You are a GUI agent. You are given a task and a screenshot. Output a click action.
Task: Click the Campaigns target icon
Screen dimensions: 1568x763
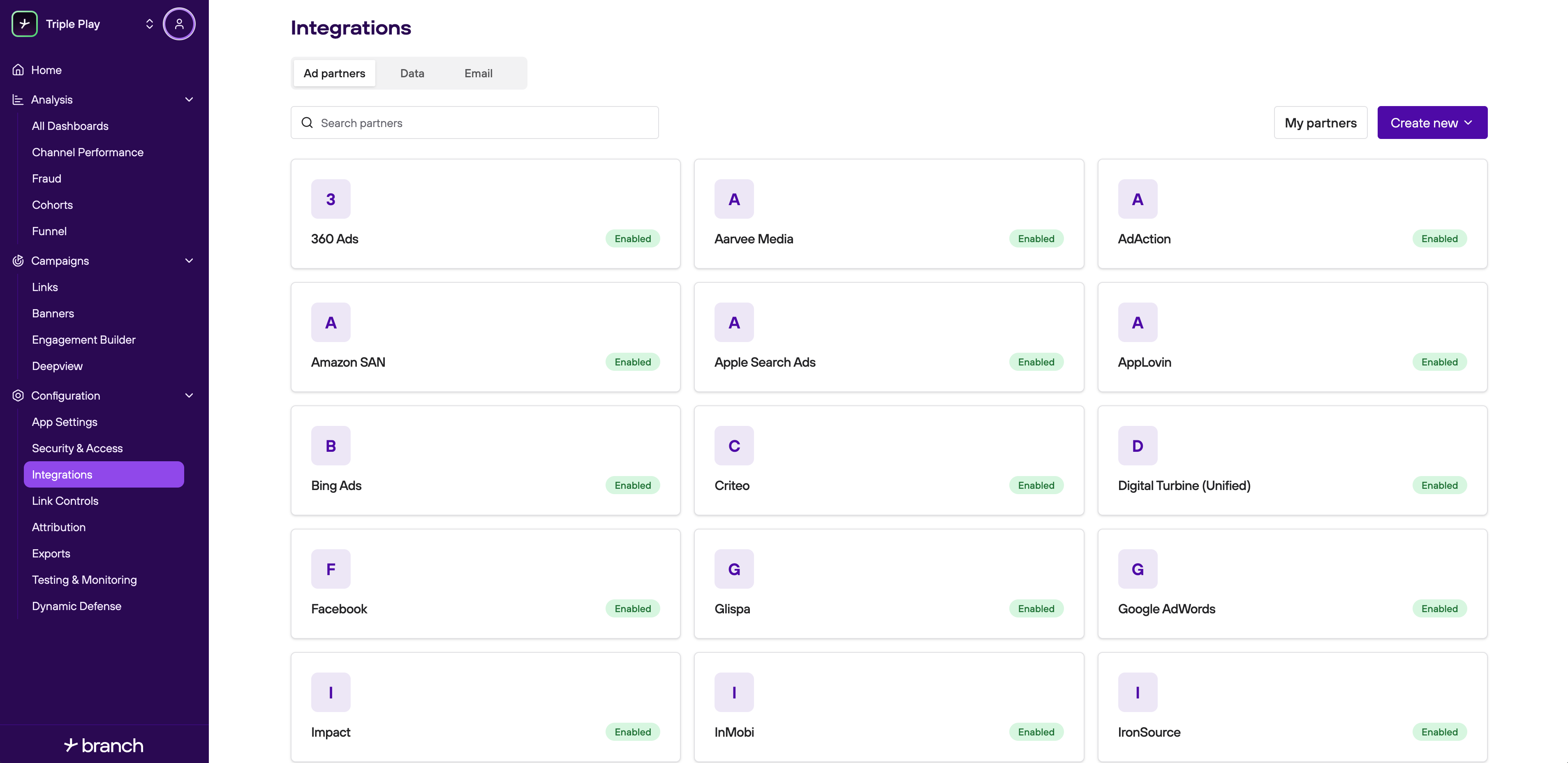tap(18, 260)
